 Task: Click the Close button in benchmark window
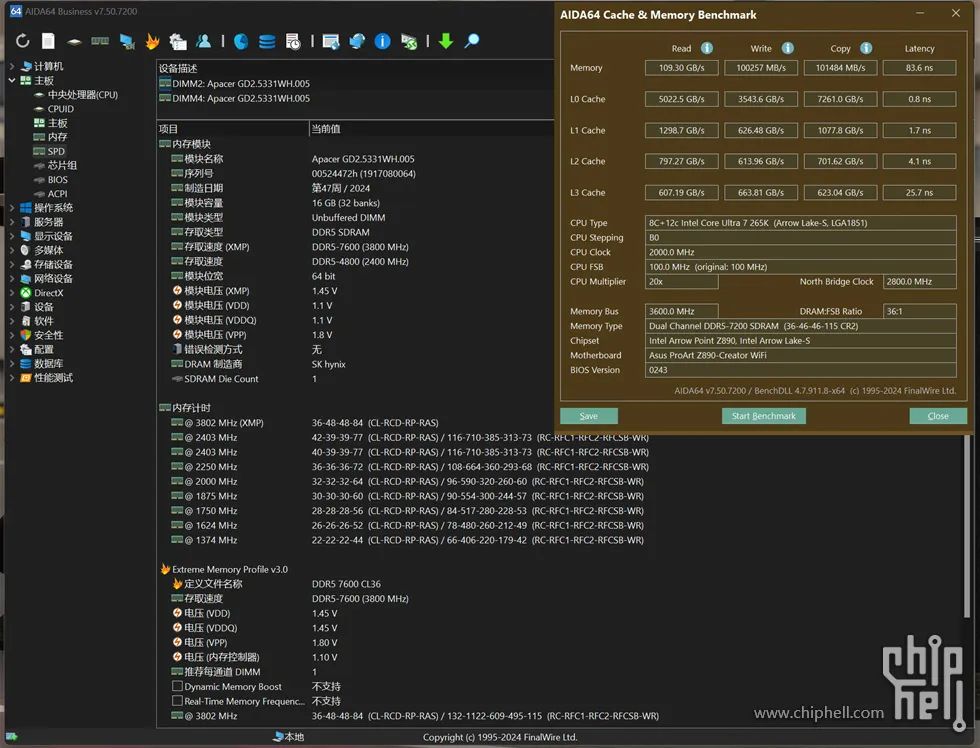tap(938, 416)
